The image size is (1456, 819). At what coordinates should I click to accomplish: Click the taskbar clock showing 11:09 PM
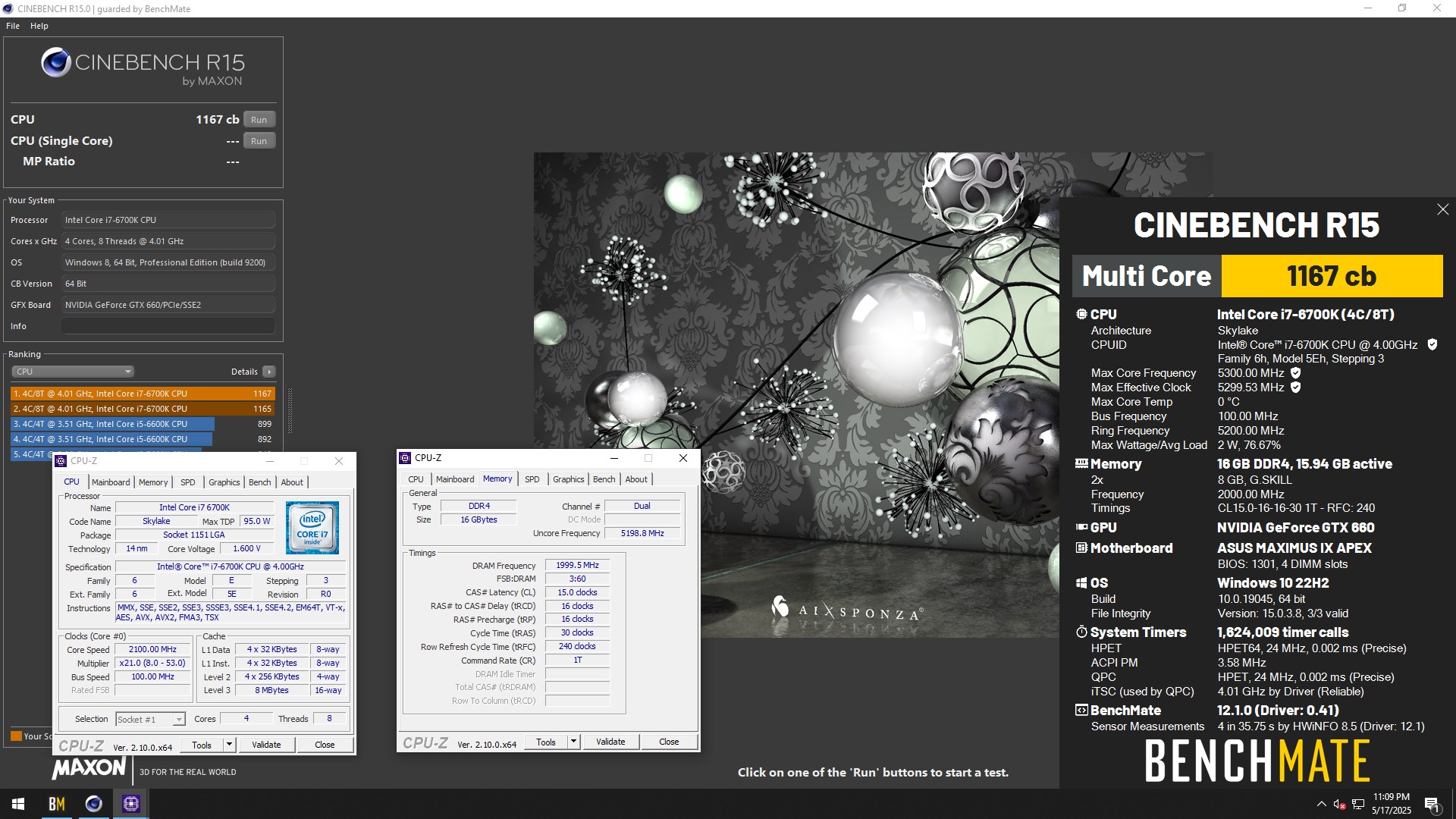(1391, 804)
